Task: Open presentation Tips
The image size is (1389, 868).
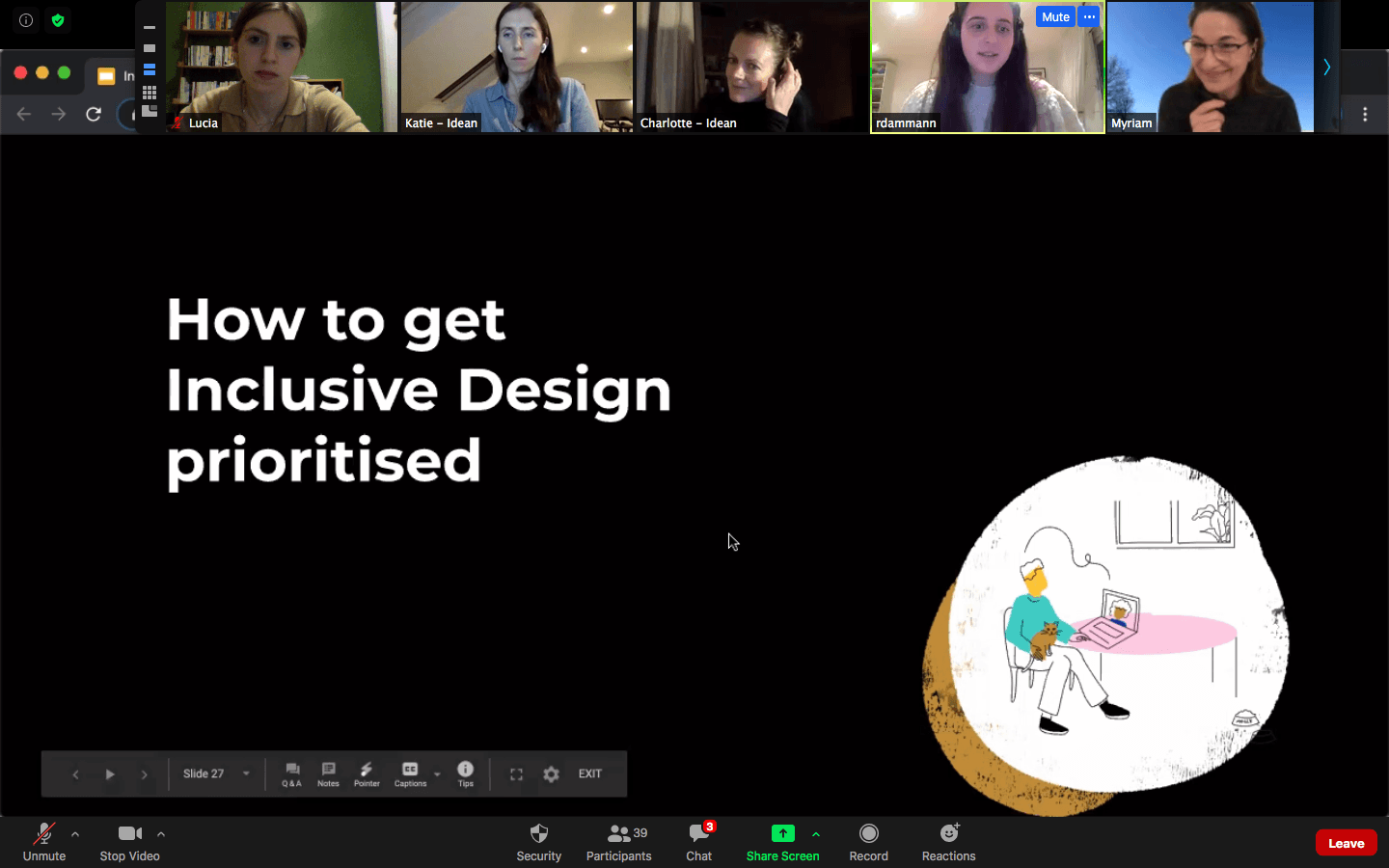Action: click(466, 774)
